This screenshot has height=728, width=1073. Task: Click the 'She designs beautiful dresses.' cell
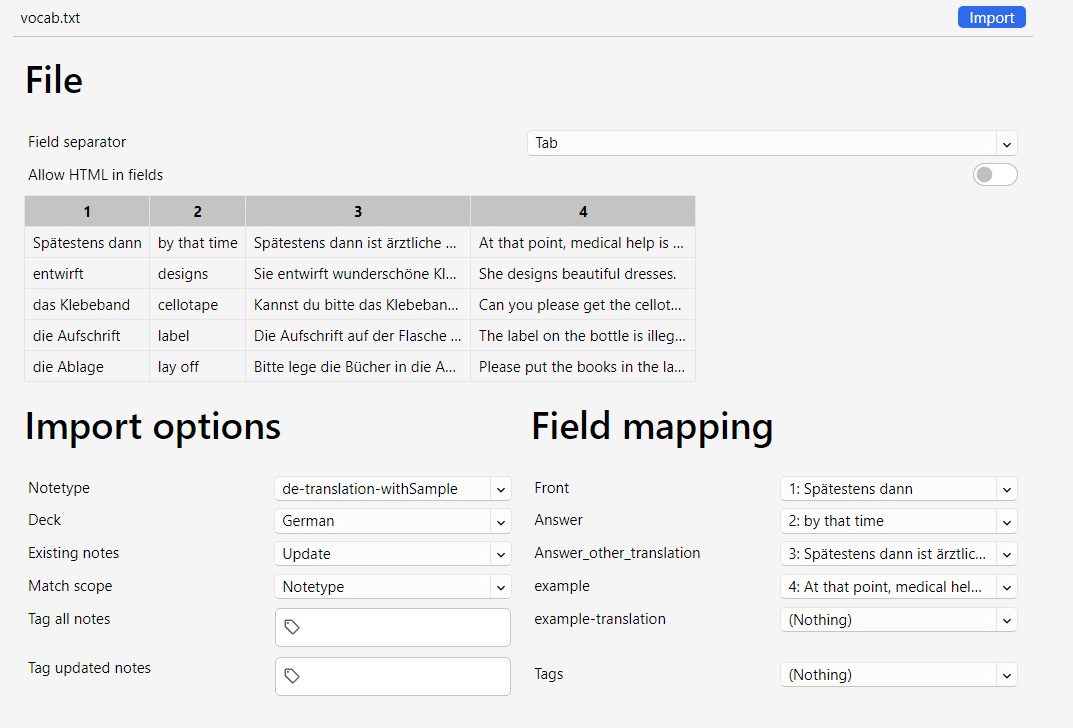(583, 274)
